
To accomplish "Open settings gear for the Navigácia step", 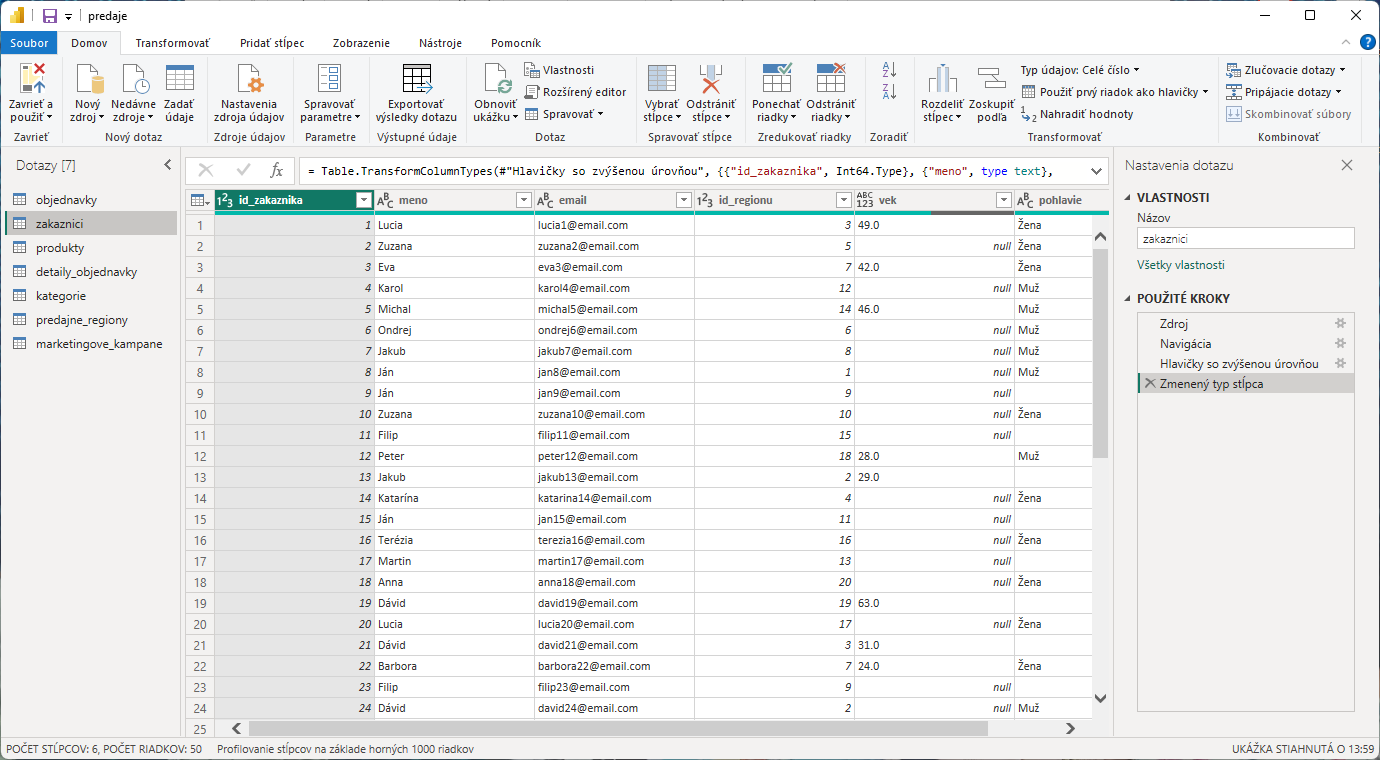I will [1341, 343].
